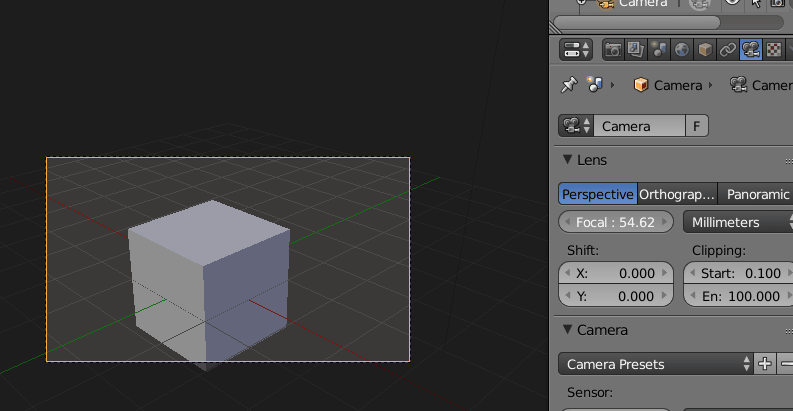Toggle fake user F button for Camera

coord(697,126)
